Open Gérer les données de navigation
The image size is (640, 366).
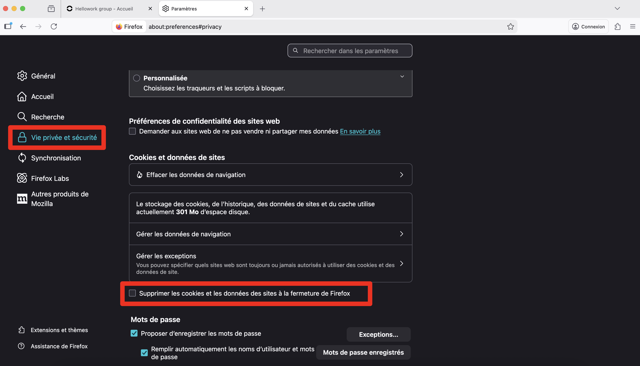270,234
